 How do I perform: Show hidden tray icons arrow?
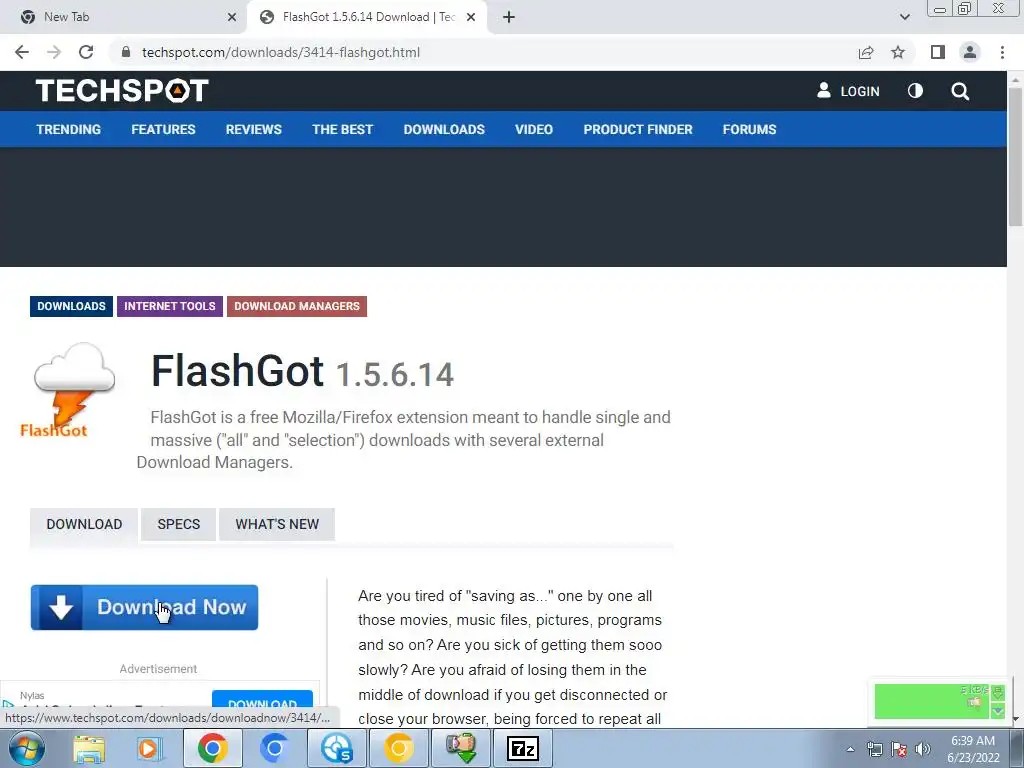[x=850, y=749]
